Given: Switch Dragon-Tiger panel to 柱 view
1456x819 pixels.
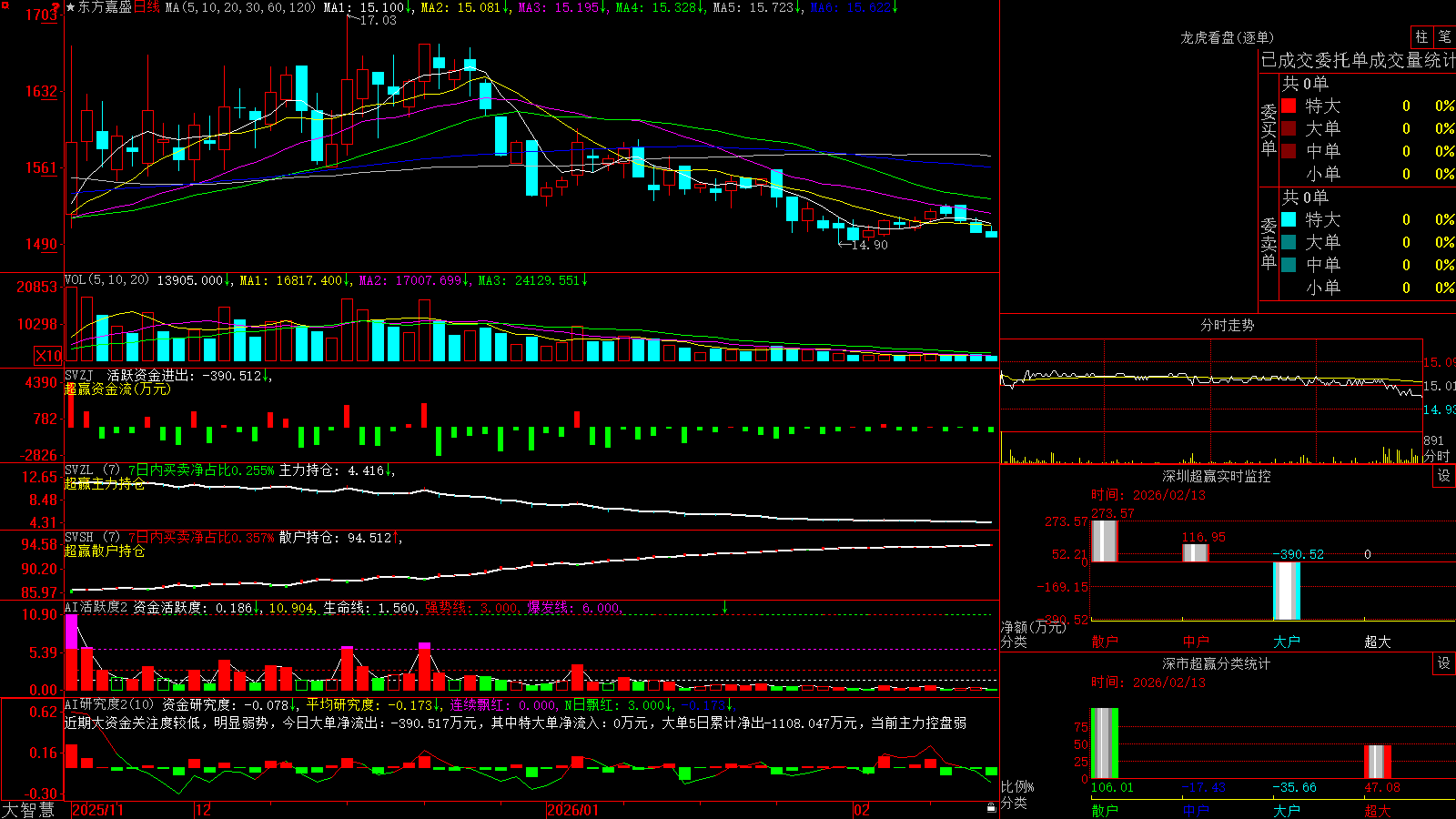Looking at the screenshot, I should 1421,36.
